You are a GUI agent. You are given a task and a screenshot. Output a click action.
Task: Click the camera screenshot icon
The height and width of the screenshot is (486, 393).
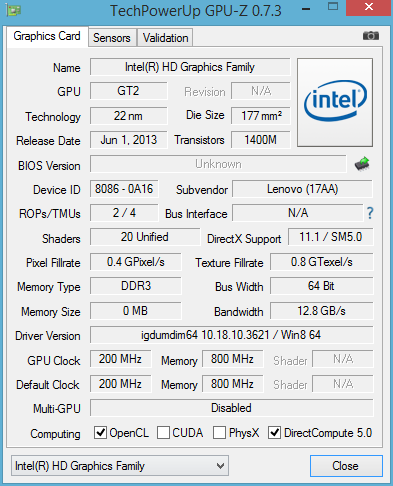[x=371, y=36]
